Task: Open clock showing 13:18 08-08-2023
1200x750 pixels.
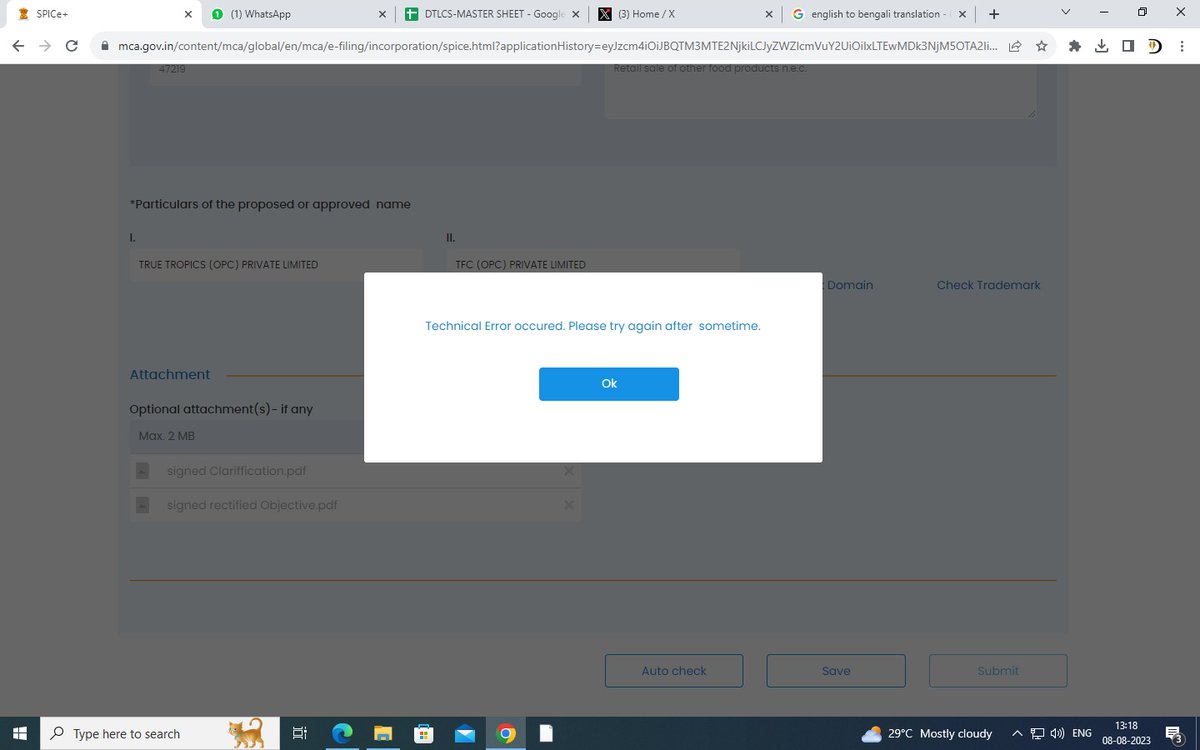Action: pyautogui.click(x=1126, y=733)
